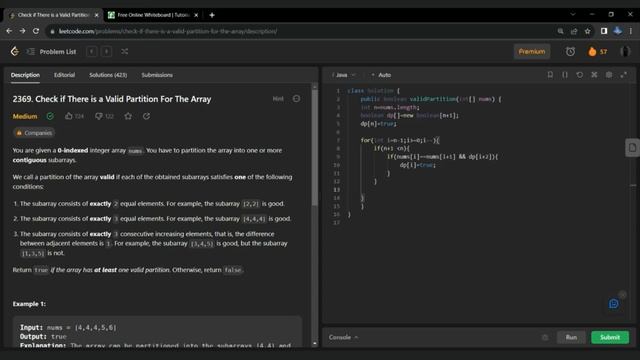The image size is (640, 360).
Task: Format code with braces icon
Action: [x=565, y=75]
